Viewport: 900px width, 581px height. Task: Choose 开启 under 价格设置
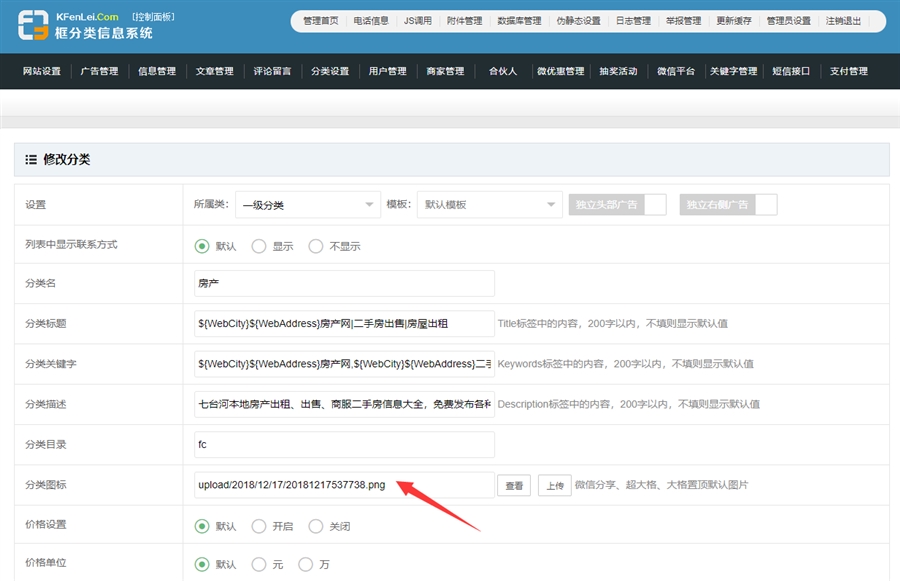(259, 526)
